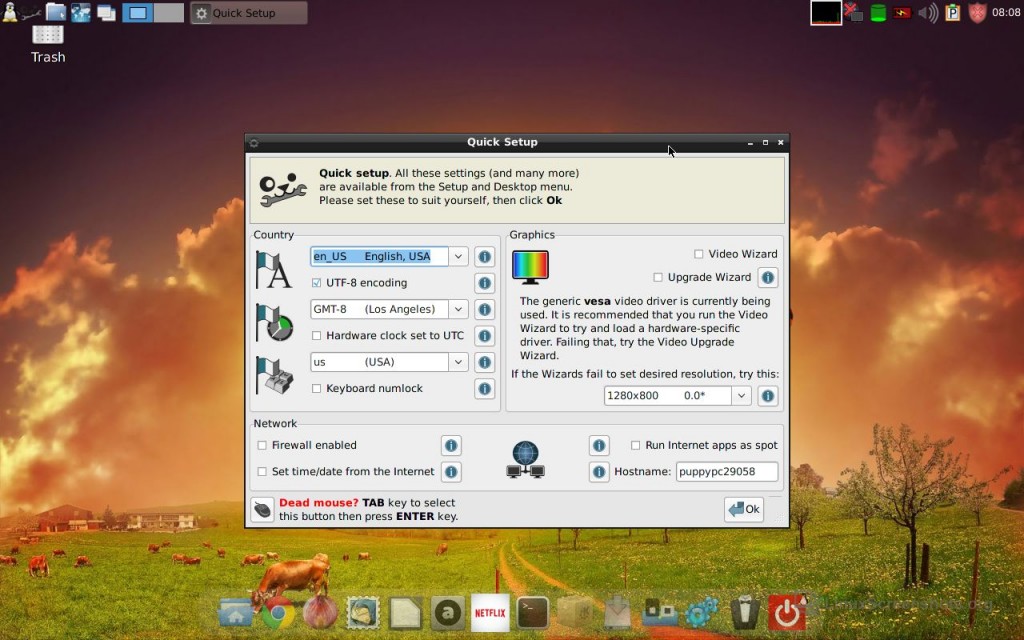Open the us (USA) keyboard layout dropdown
The image size is (1024, 640).
point(458,362)
